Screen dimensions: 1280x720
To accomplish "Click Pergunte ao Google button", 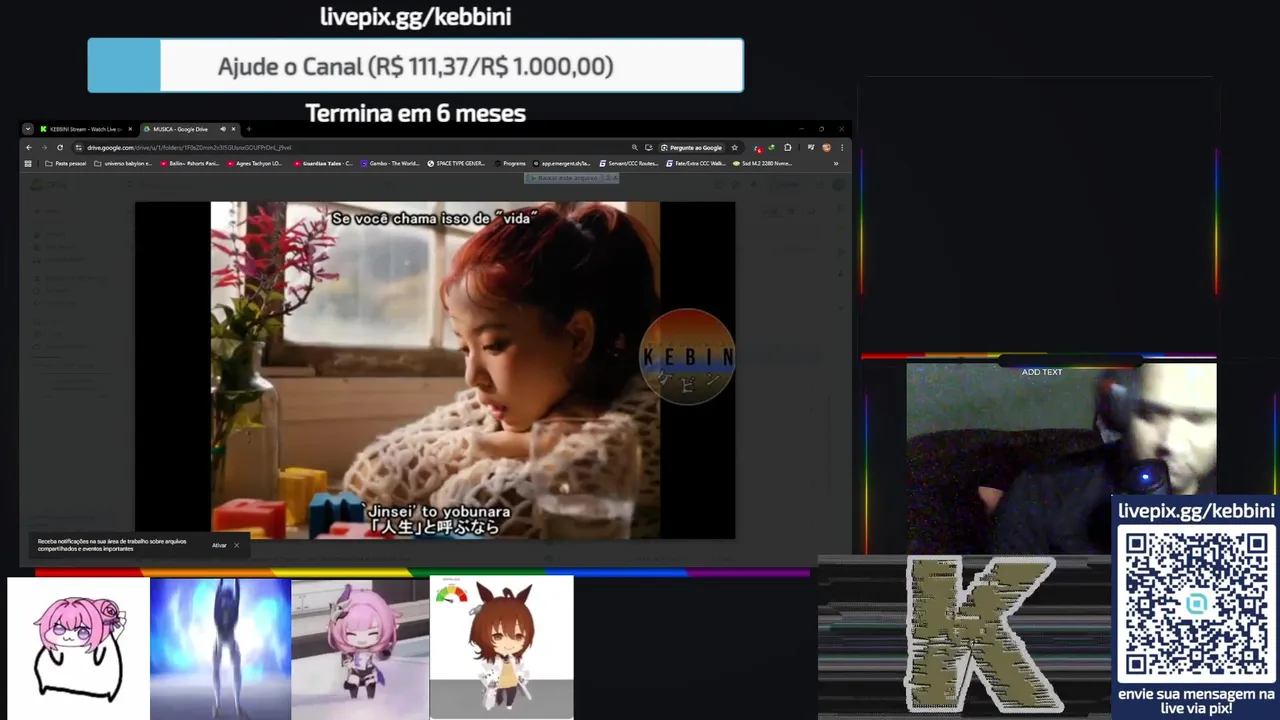I will [x=692, y=147].
